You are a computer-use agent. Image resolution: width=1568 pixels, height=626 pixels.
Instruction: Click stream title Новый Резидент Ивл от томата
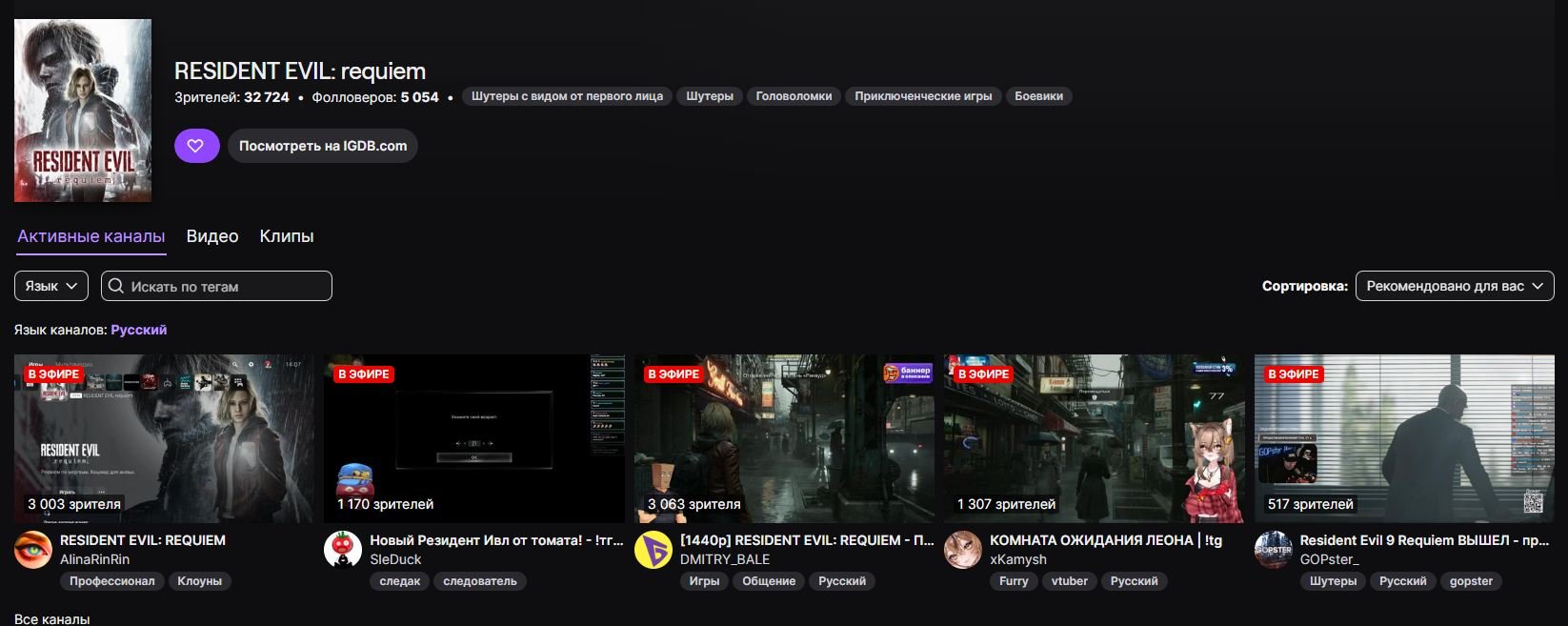click(x=496, y=540)
